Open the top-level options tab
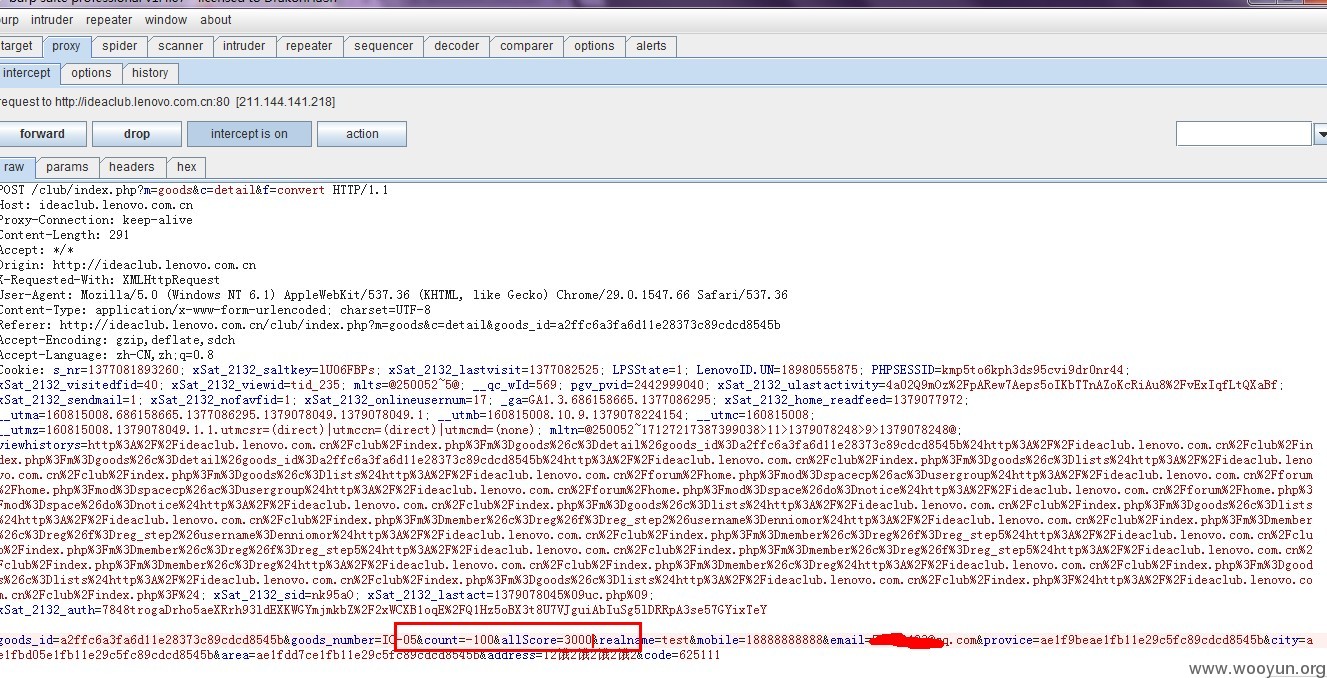This screenshot has width=1327, height=678. click(594, 46)
